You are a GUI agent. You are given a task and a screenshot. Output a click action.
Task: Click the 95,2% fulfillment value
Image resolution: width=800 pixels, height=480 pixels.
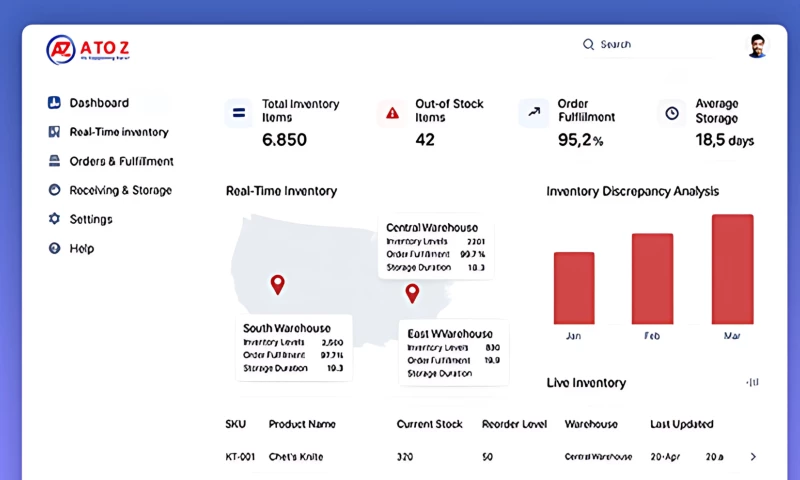(x=580, y=140)
